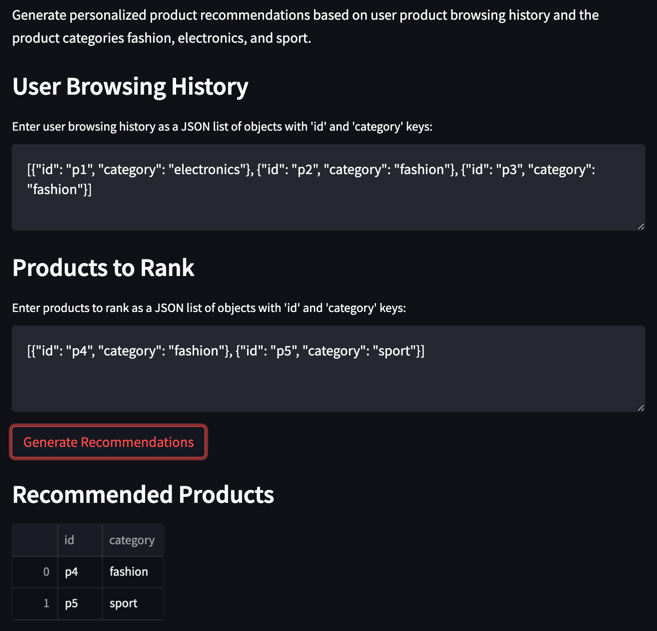Click the User Browsing History heading
This screenshot has height=631, width=657.
[130, 87]
